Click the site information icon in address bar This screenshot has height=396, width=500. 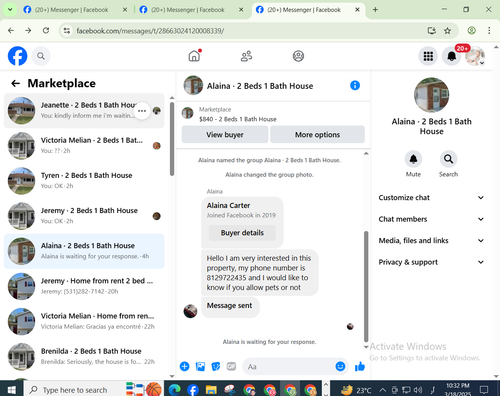[67, 31]
